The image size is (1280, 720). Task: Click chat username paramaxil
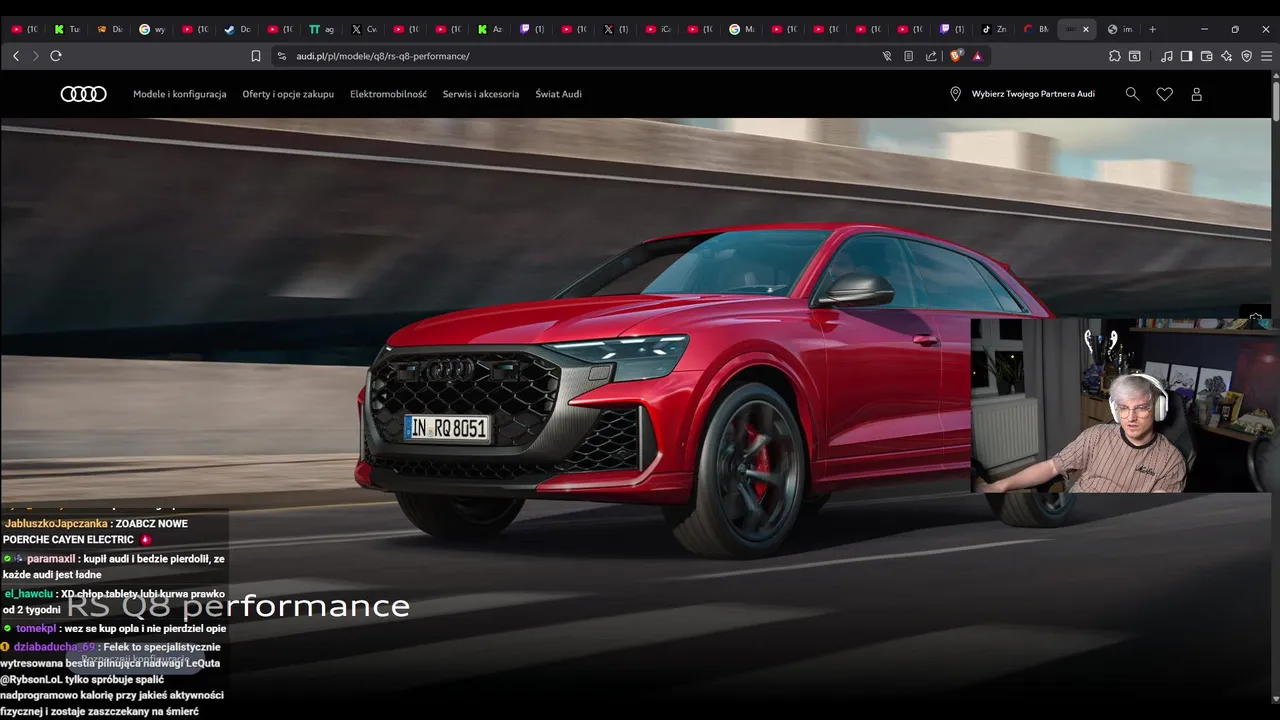tap(51, 559)
